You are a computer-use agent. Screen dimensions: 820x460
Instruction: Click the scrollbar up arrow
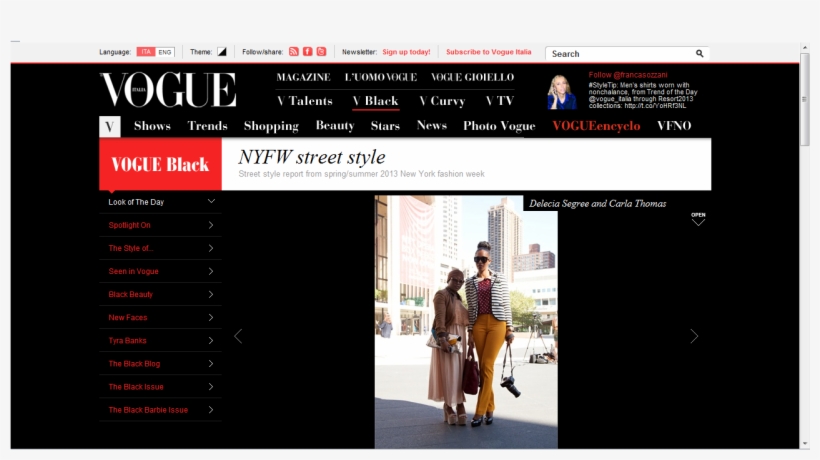tap(804, 48)
